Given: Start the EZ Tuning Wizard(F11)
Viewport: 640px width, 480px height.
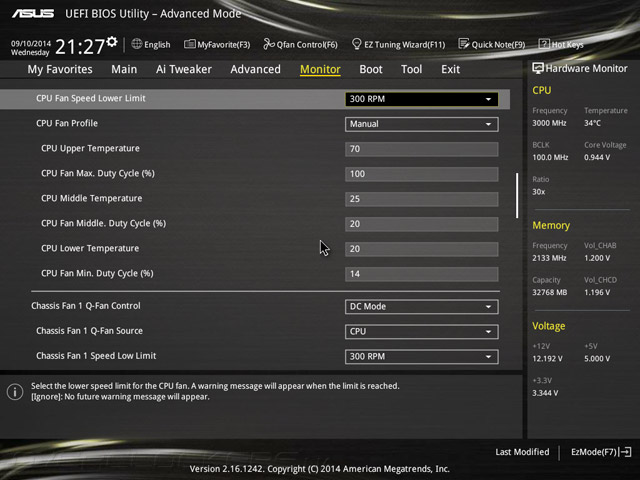Looking at the screenshot, I should [398, 44].
